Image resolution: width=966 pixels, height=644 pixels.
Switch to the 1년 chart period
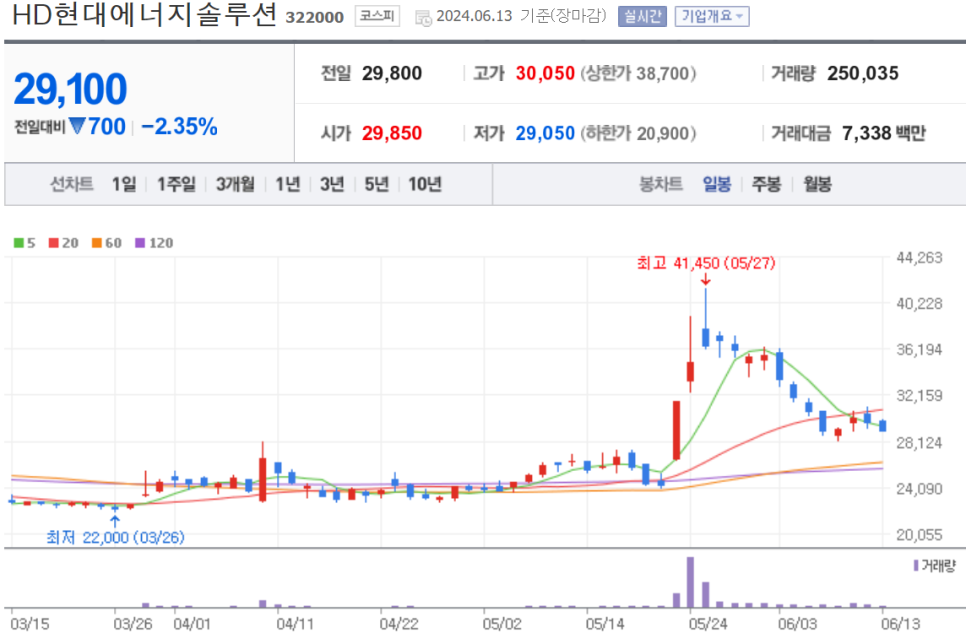288,184
